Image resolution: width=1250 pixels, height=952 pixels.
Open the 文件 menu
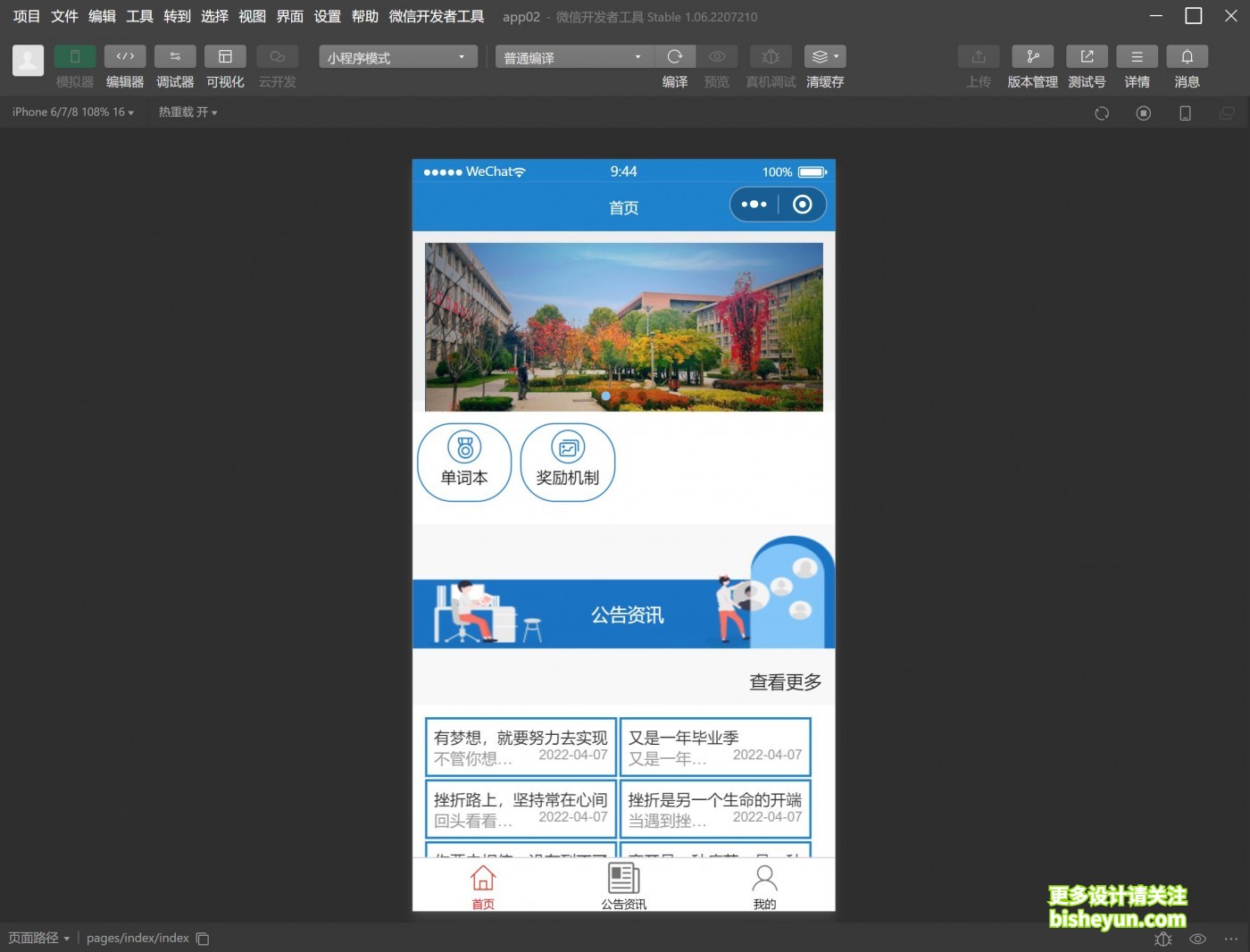(x=64, y=16)
